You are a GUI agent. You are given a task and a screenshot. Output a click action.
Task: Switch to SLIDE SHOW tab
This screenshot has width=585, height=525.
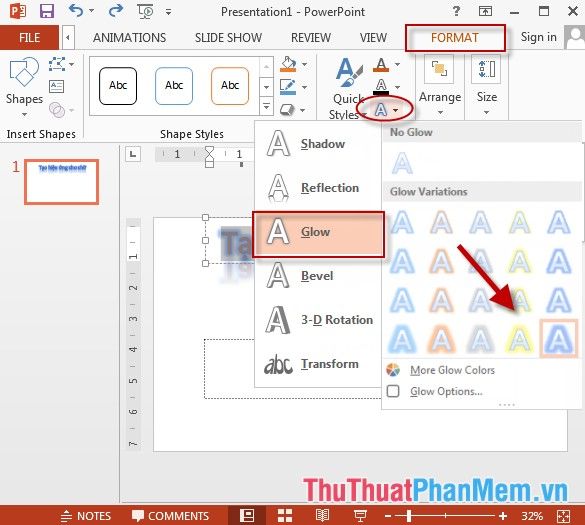point(228,37)
